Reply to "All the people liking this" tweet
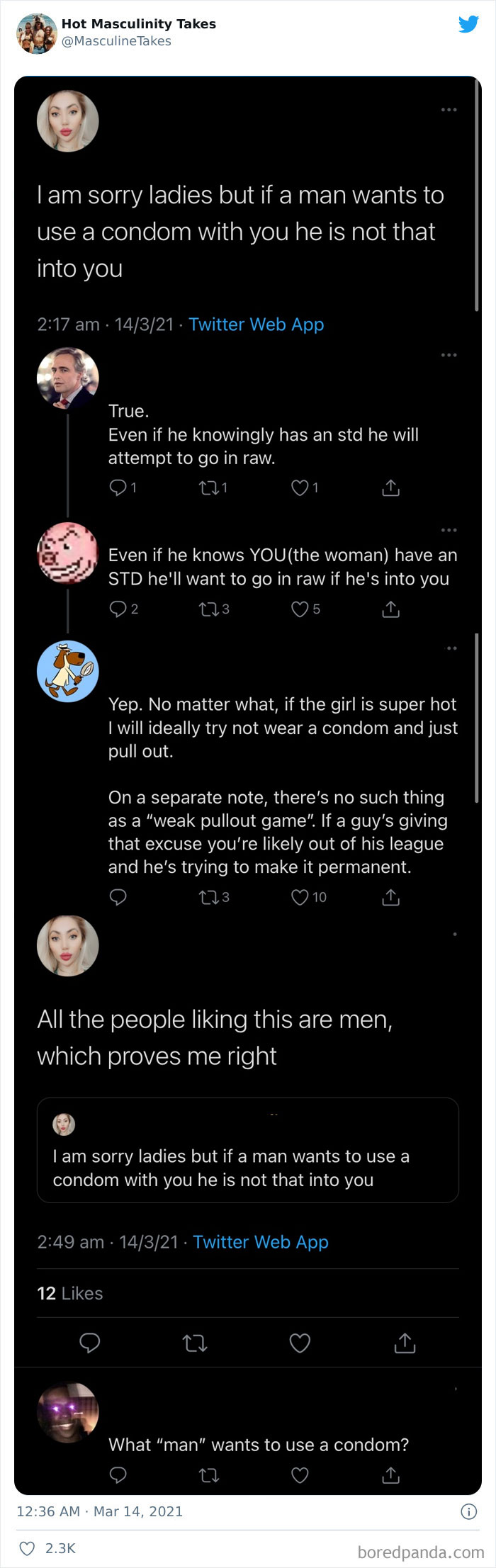 [x=90, y=1343]
